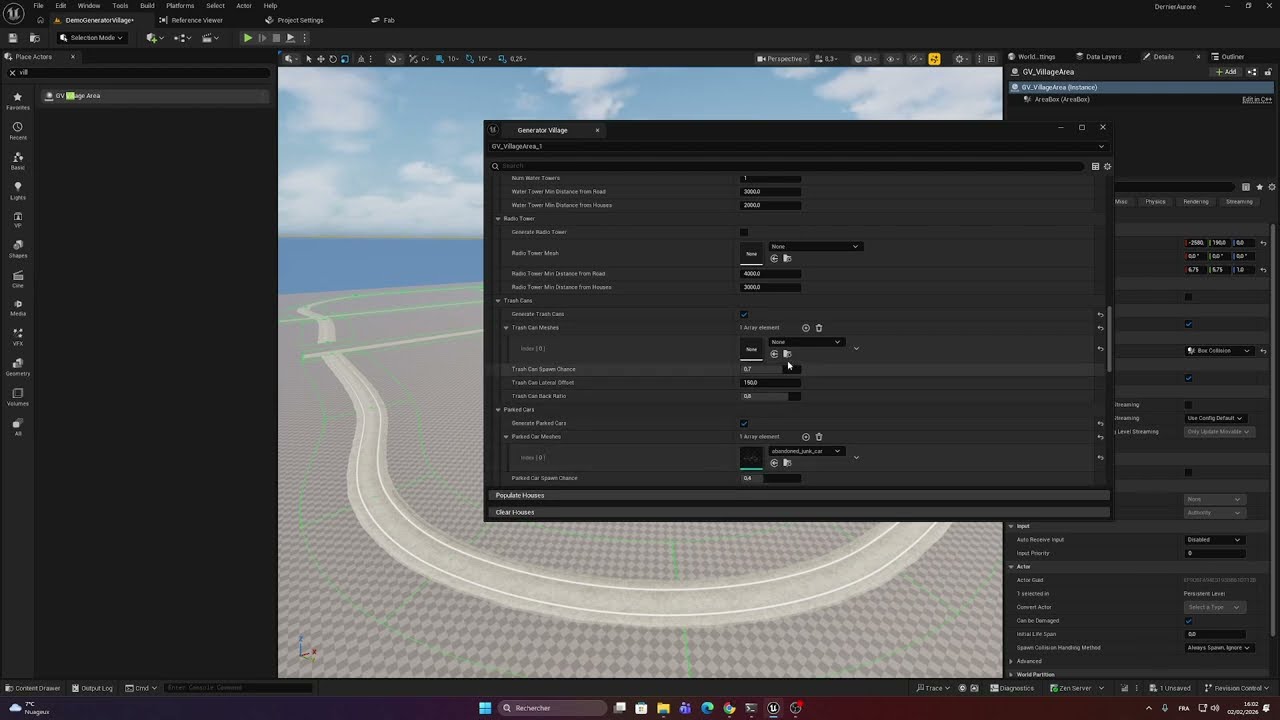Open abandoned_junk_car asset dropdown
The width and height of the screenshot is (1280, 720).
click(x=806, y=451)
